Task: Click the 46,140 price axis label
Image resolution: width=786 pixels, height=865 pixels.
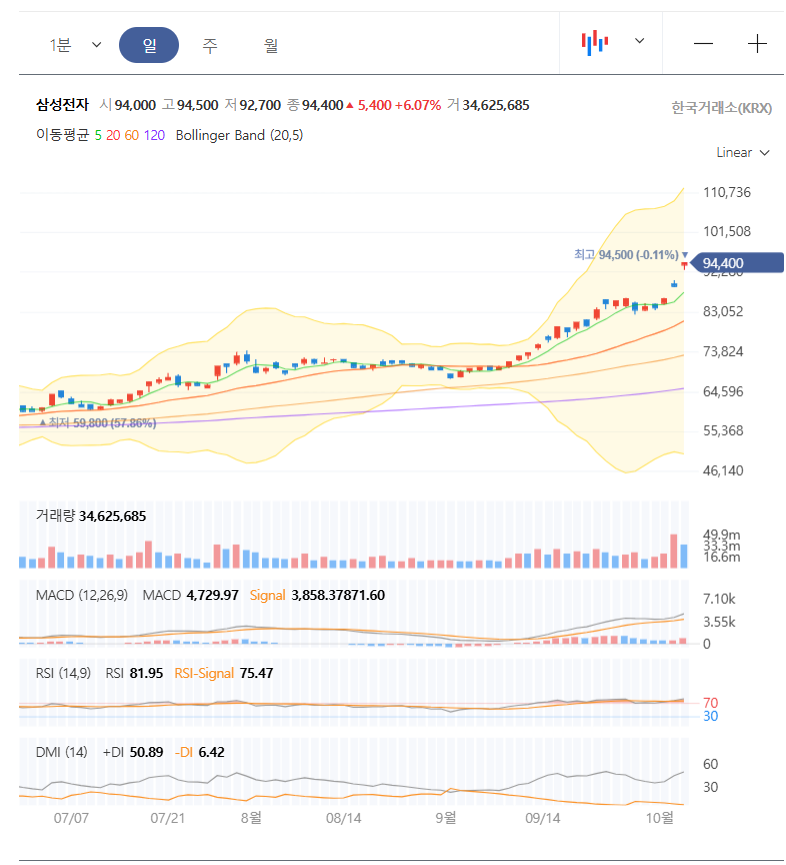Action: [x=723, y=471]
